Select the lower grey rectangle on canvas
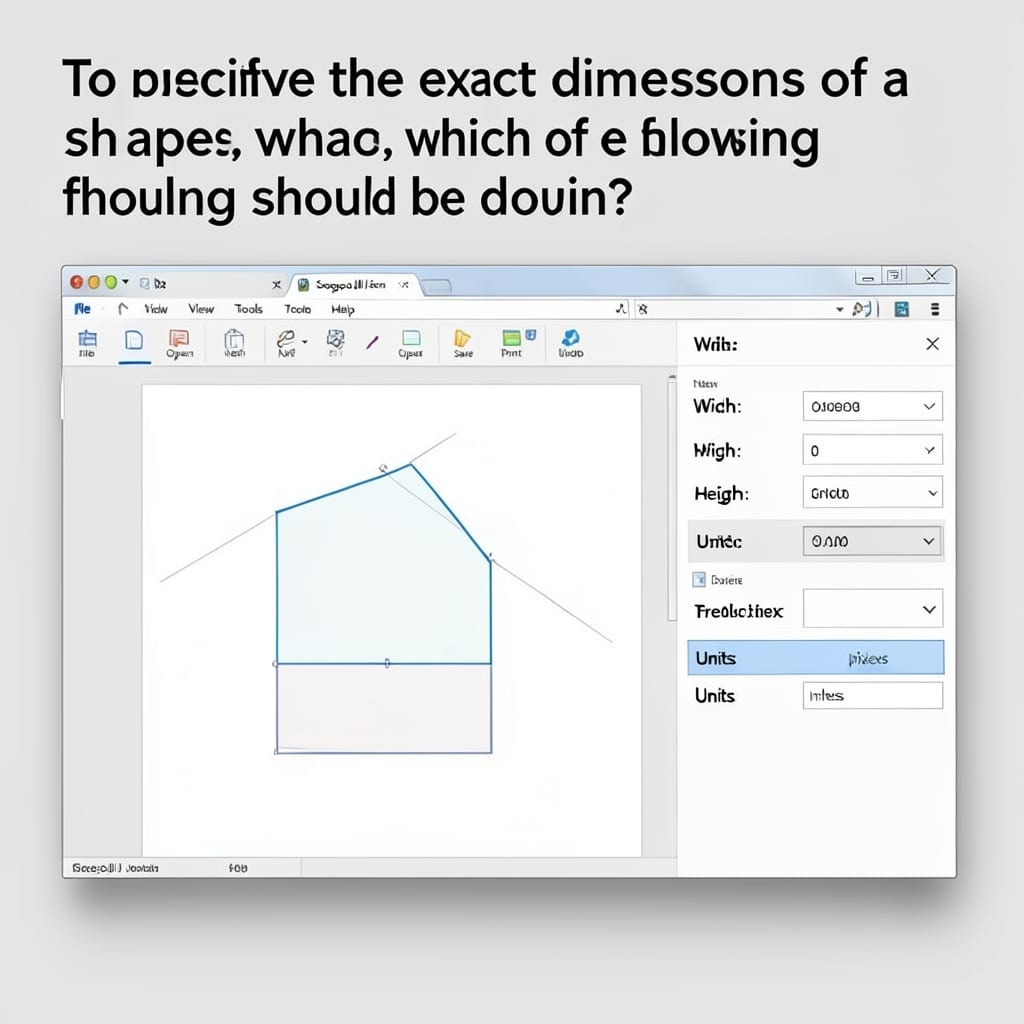The image size is (1024, 1024). pos(384,709)
